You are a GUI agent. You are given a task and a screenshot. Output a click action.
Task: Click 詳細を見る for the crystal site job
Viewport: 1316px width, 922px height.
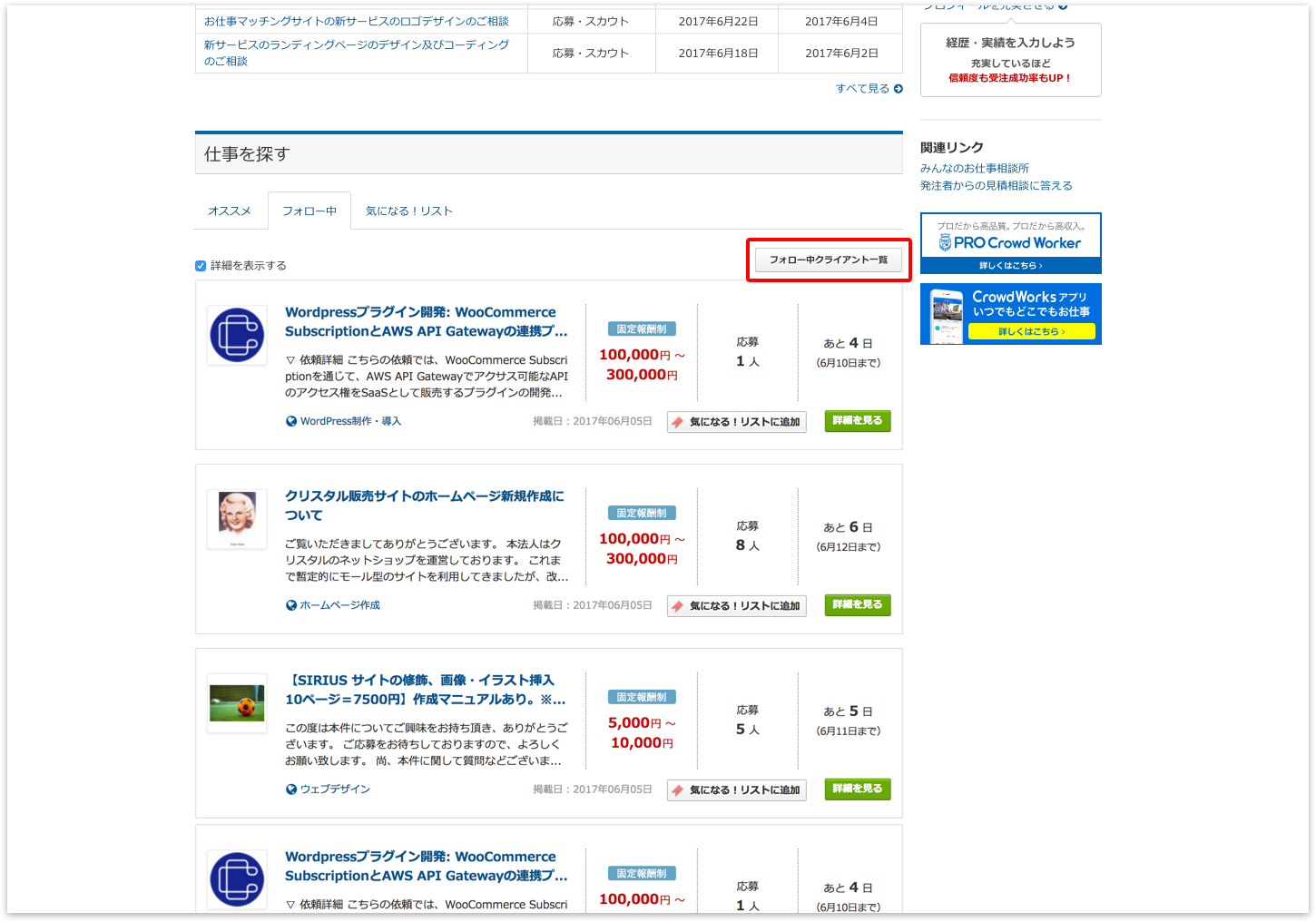pos(857,605)
